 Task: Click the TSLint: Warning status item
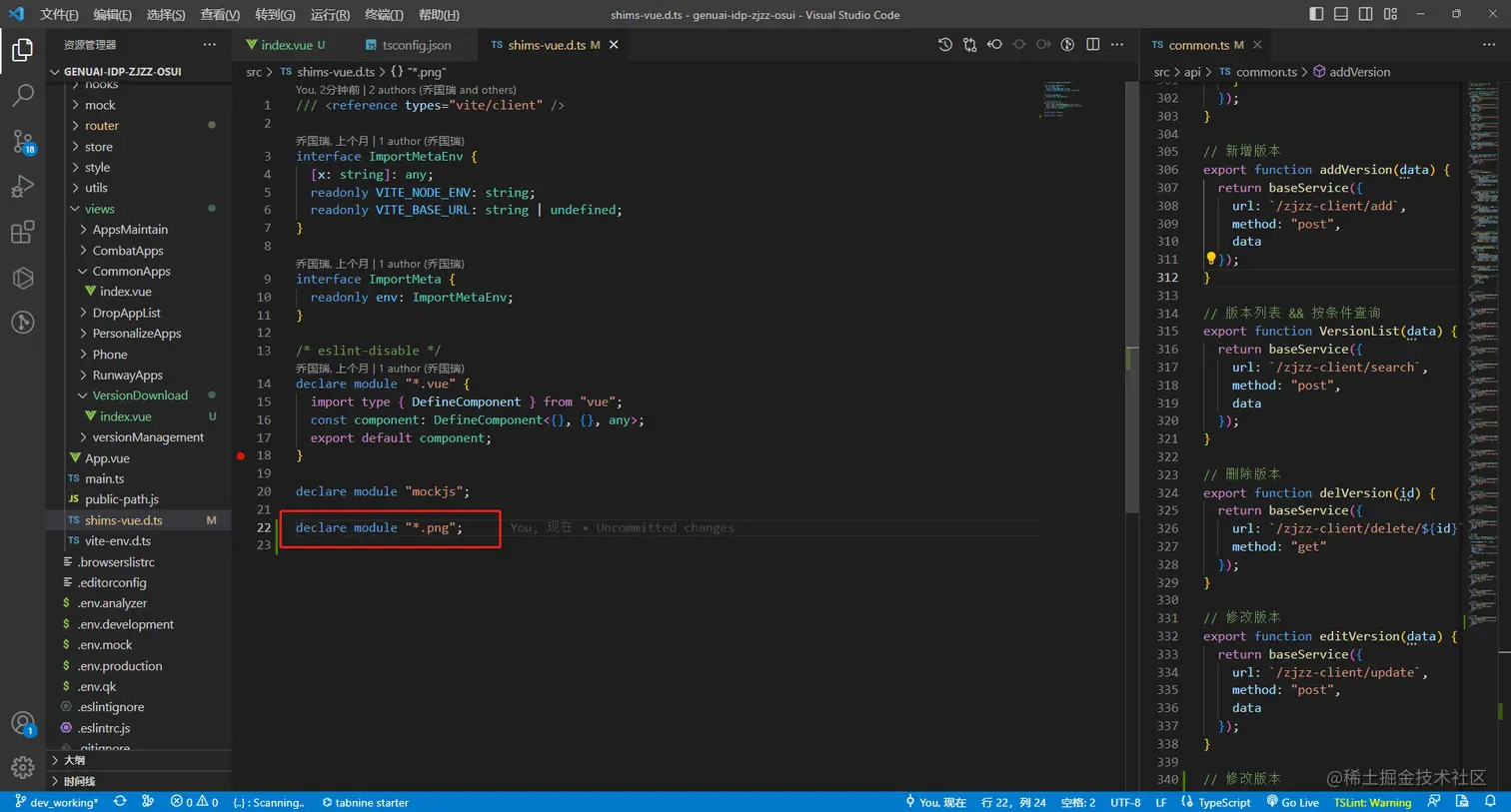[x=1372, y=802]
